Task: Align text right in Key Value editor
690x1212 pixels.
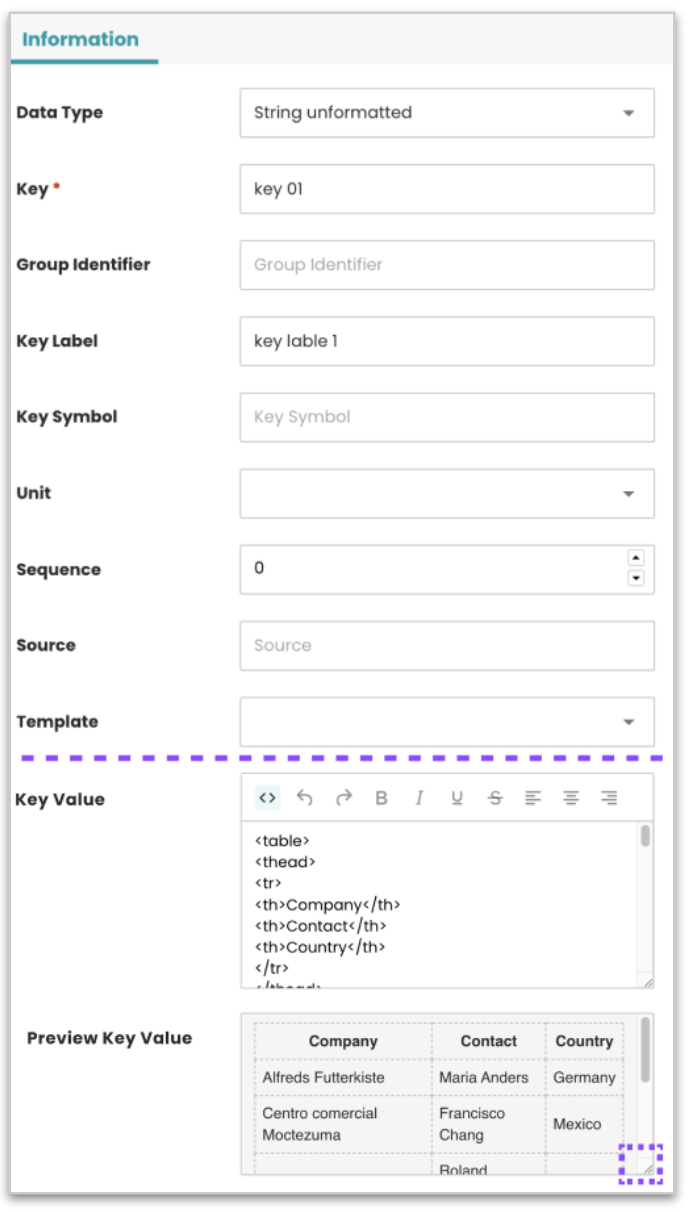Action: coord(609,797)
